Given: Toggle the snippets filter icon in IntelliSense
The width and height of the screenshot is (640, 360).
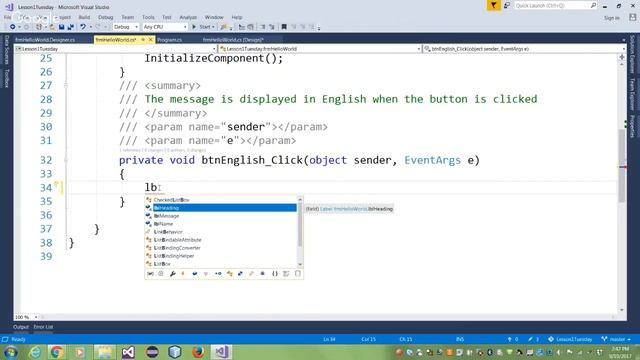Looking at the screenshot, I should [298, 274].
